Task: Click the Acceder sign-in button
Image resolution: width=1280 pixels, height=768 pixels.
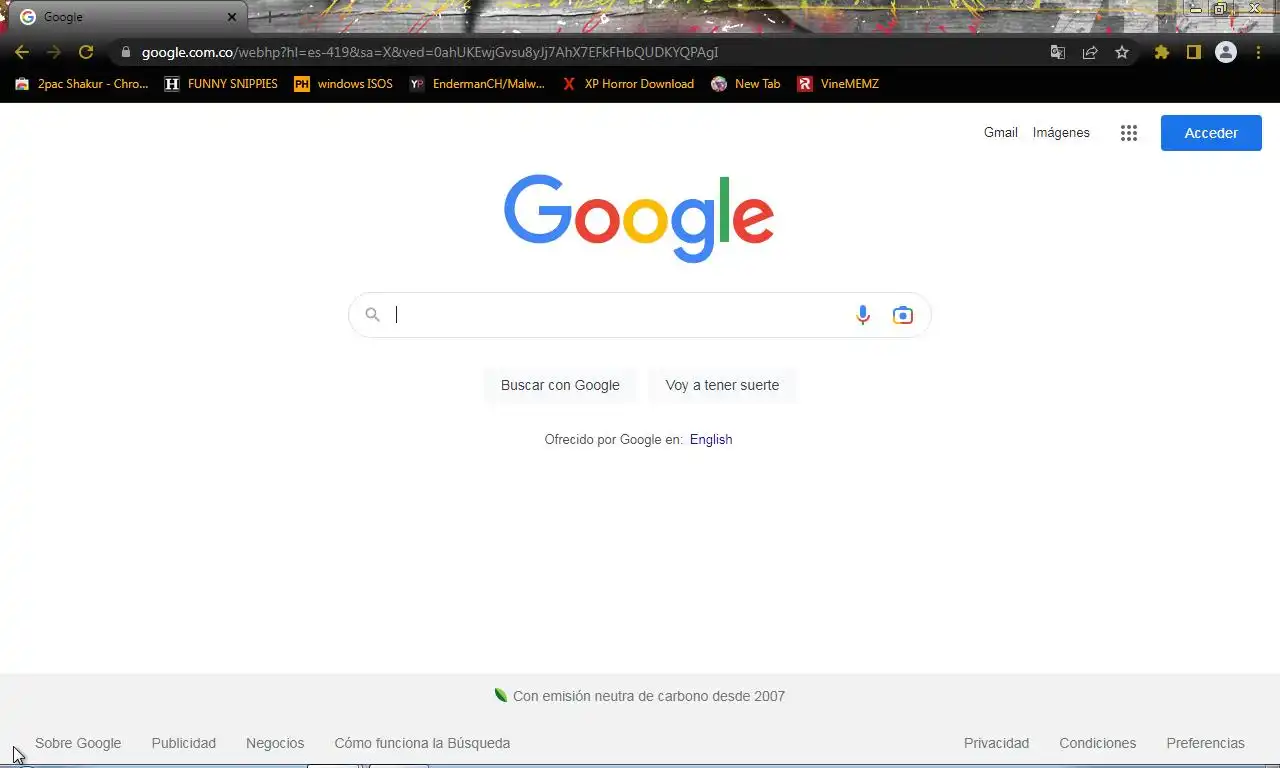Action: (1211, 133)
